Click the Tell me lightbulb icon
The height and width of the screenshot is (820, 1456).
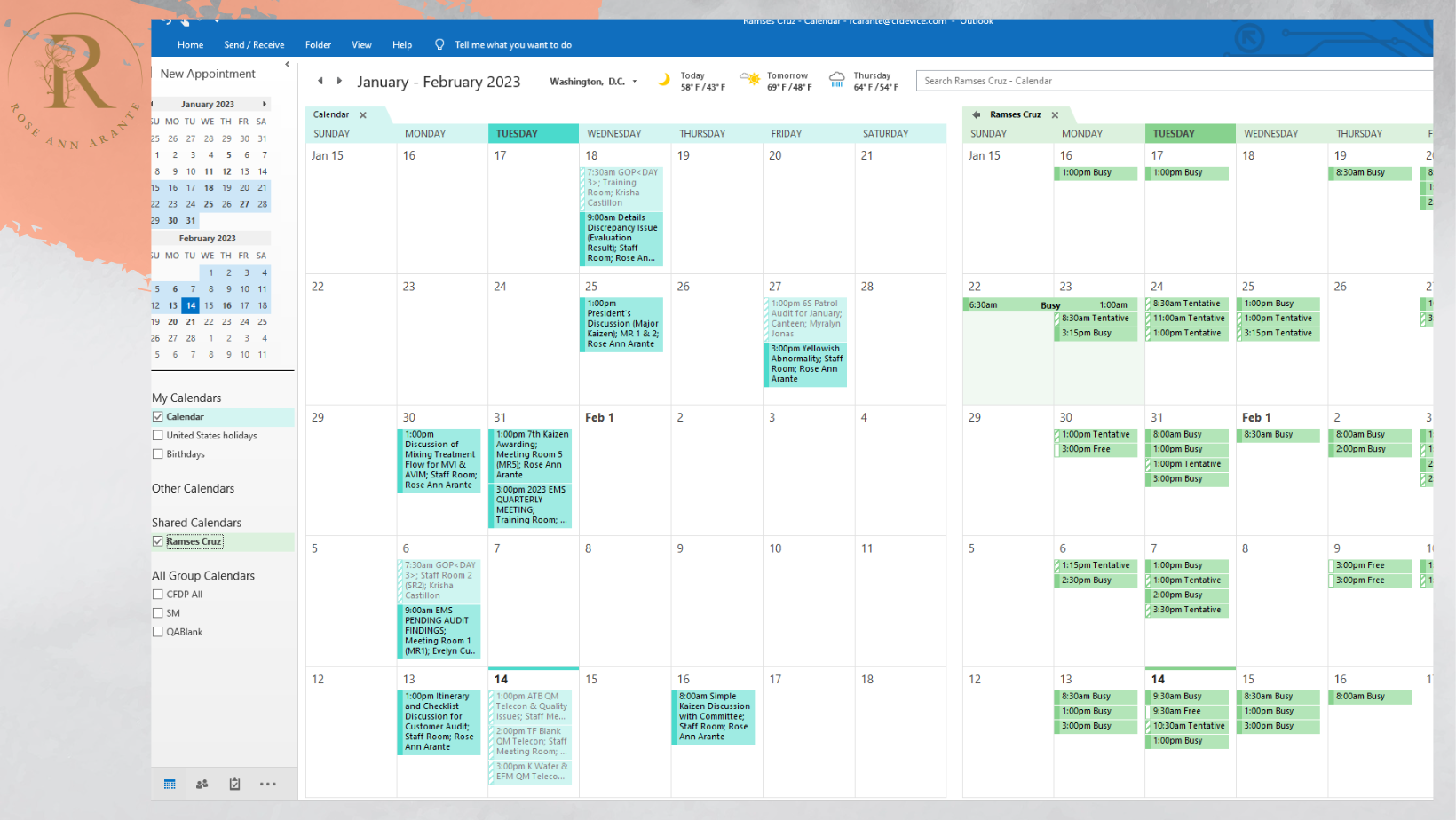tap(439, 45)
